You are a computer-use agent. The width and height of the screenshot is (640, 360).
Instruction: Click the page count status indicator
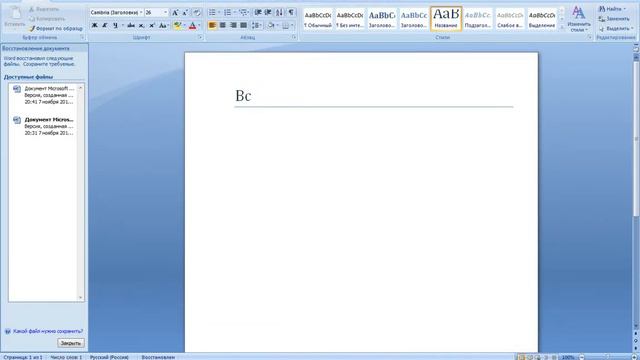[x=22, y=357]
